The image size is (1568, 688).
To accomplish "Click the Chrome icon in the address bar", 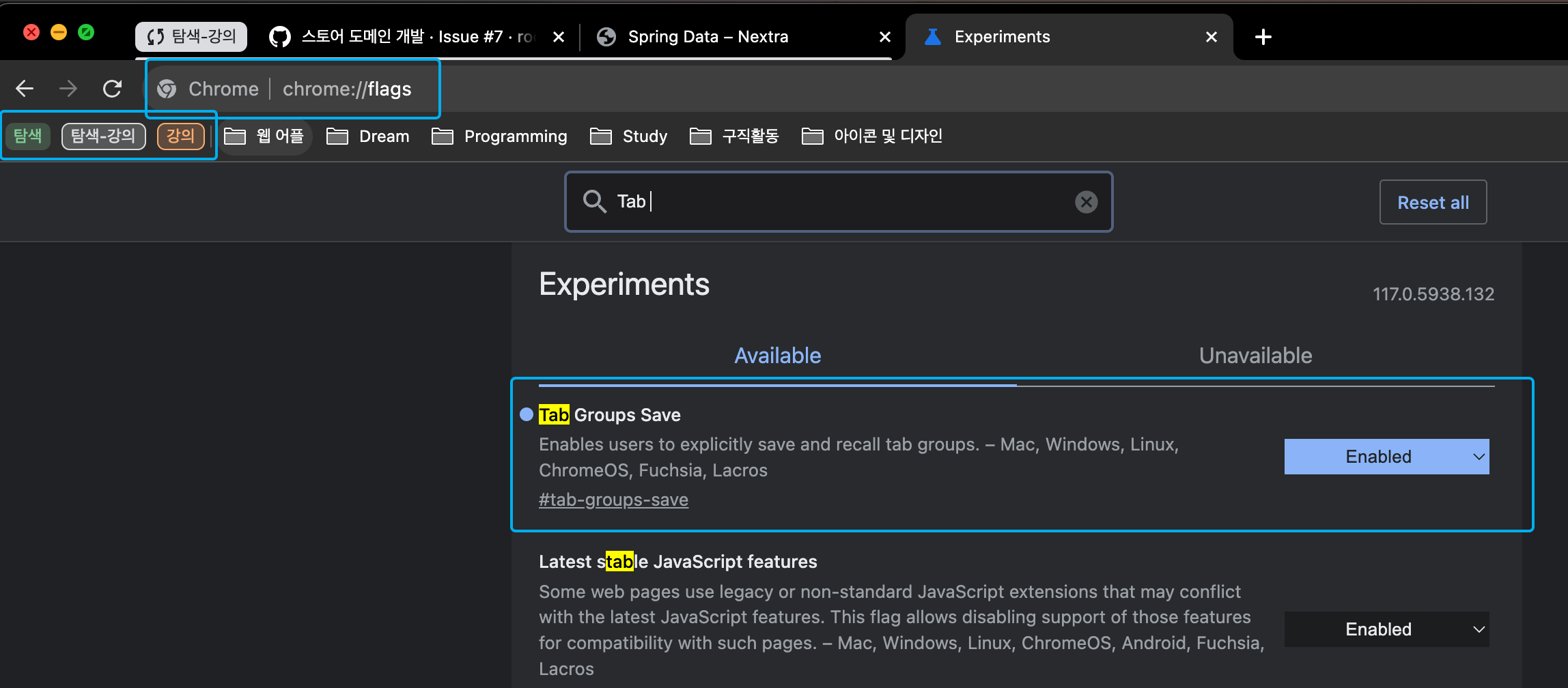I will point(167,89).
